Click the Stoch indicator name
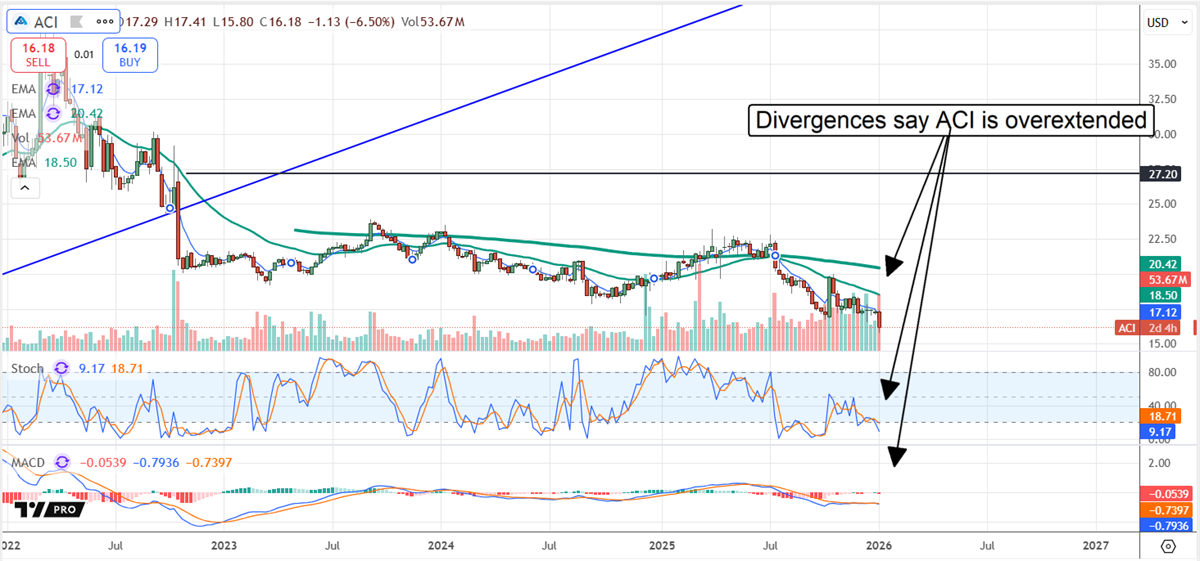 tap(28, 368)
